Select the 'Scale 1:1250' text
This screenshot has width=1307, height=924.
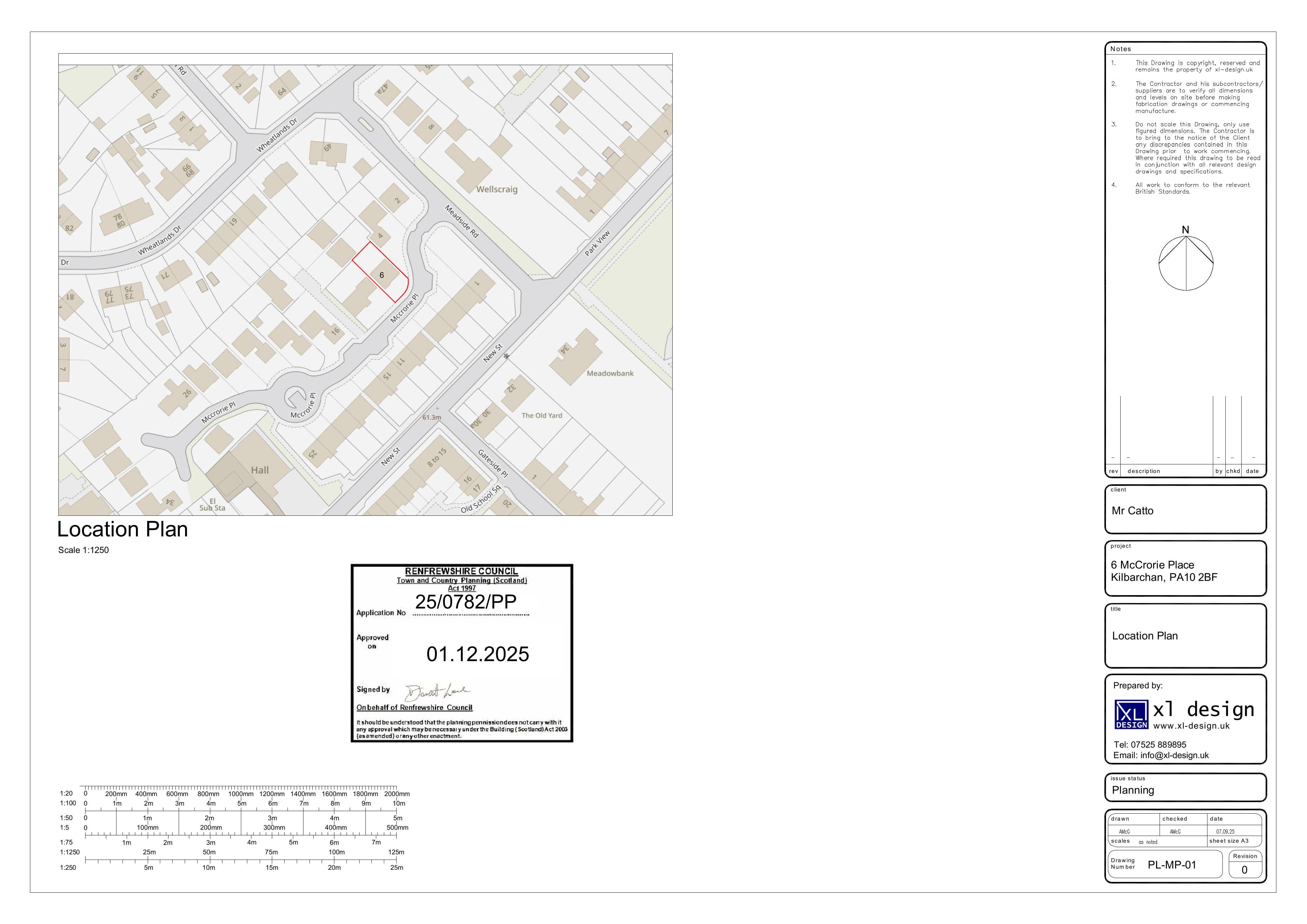(x=83, y=550)
